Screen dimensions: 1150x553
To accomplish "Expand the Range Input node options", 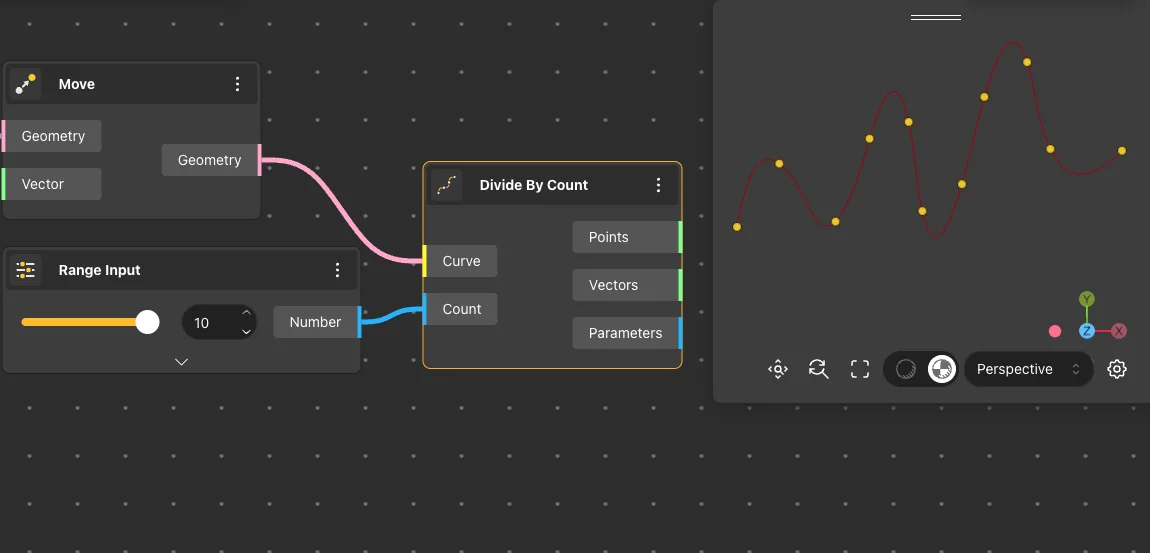I will (181, 361).
